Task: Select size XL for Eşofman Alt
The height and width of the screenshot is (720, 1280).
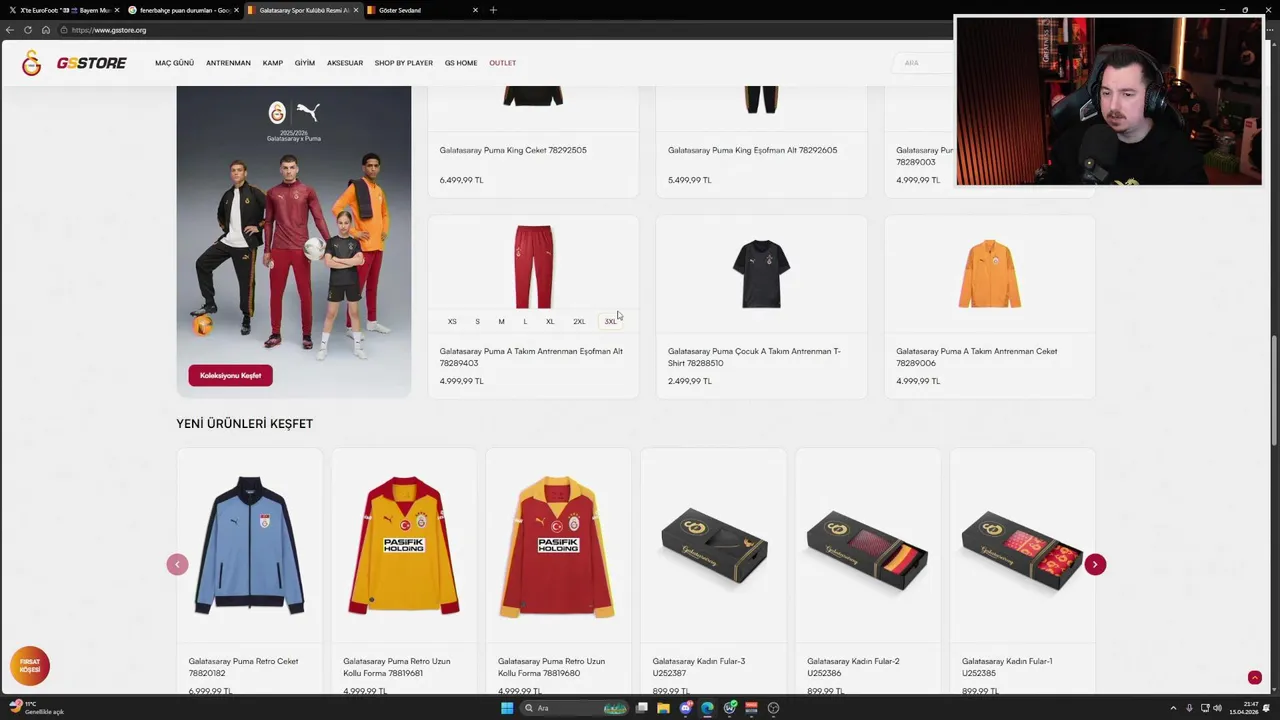Action: 550,321
